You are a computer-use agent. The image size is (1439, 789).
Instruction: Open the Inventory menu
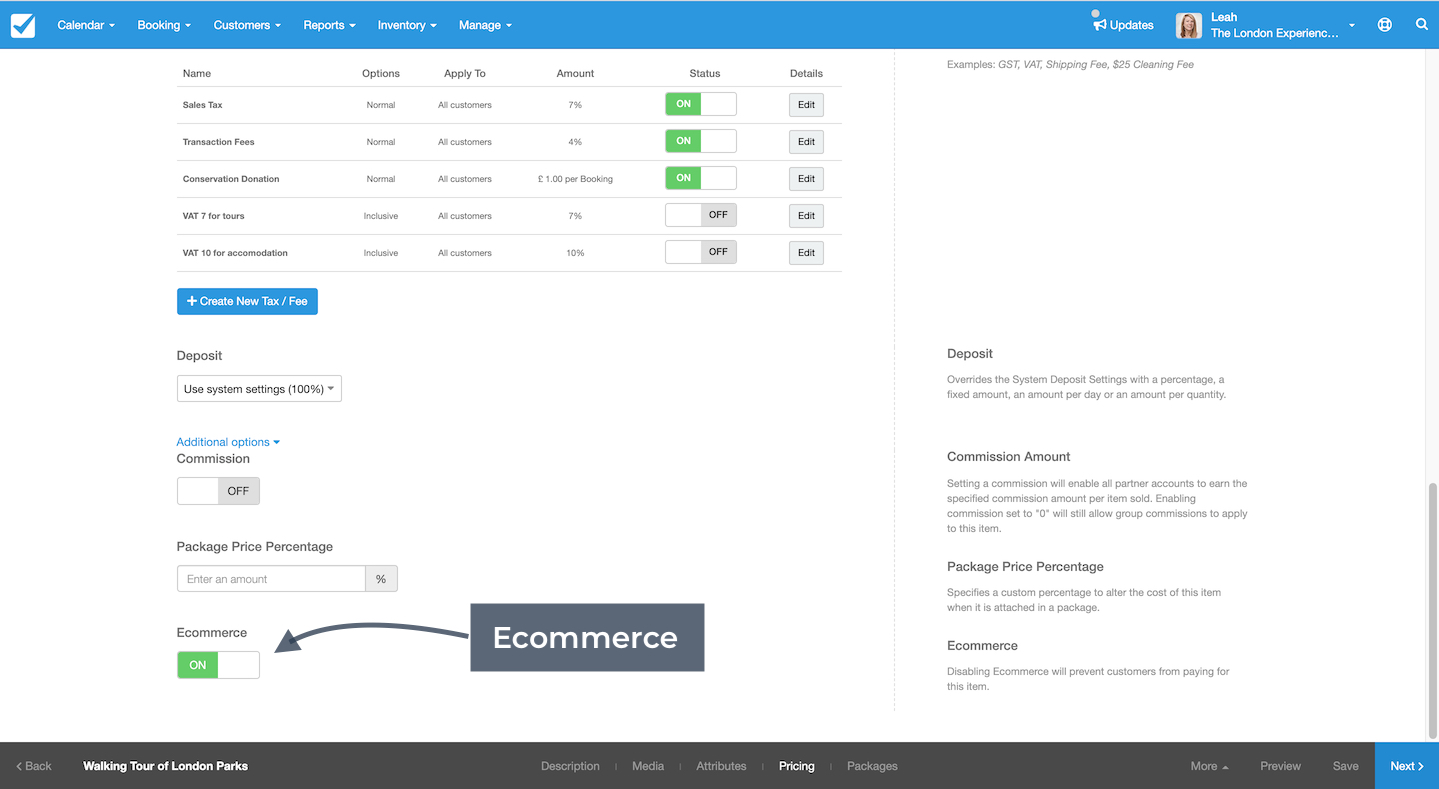(407, 25)
